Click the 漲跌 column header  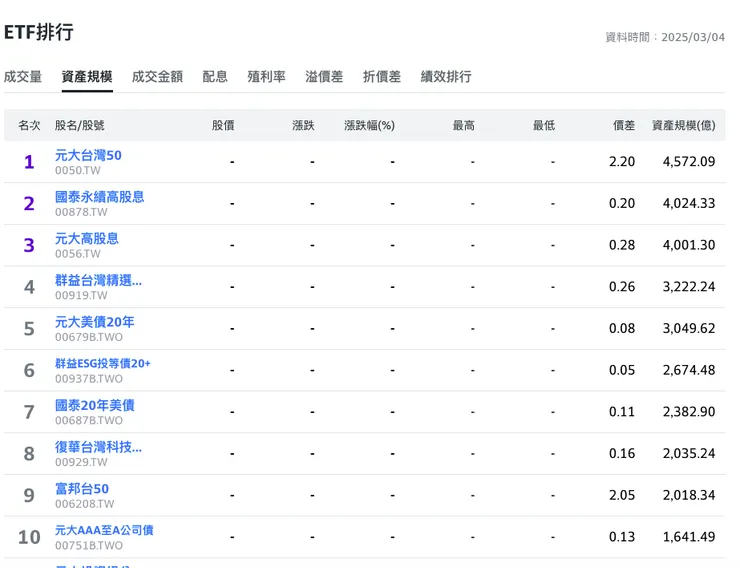click(303, 125)
